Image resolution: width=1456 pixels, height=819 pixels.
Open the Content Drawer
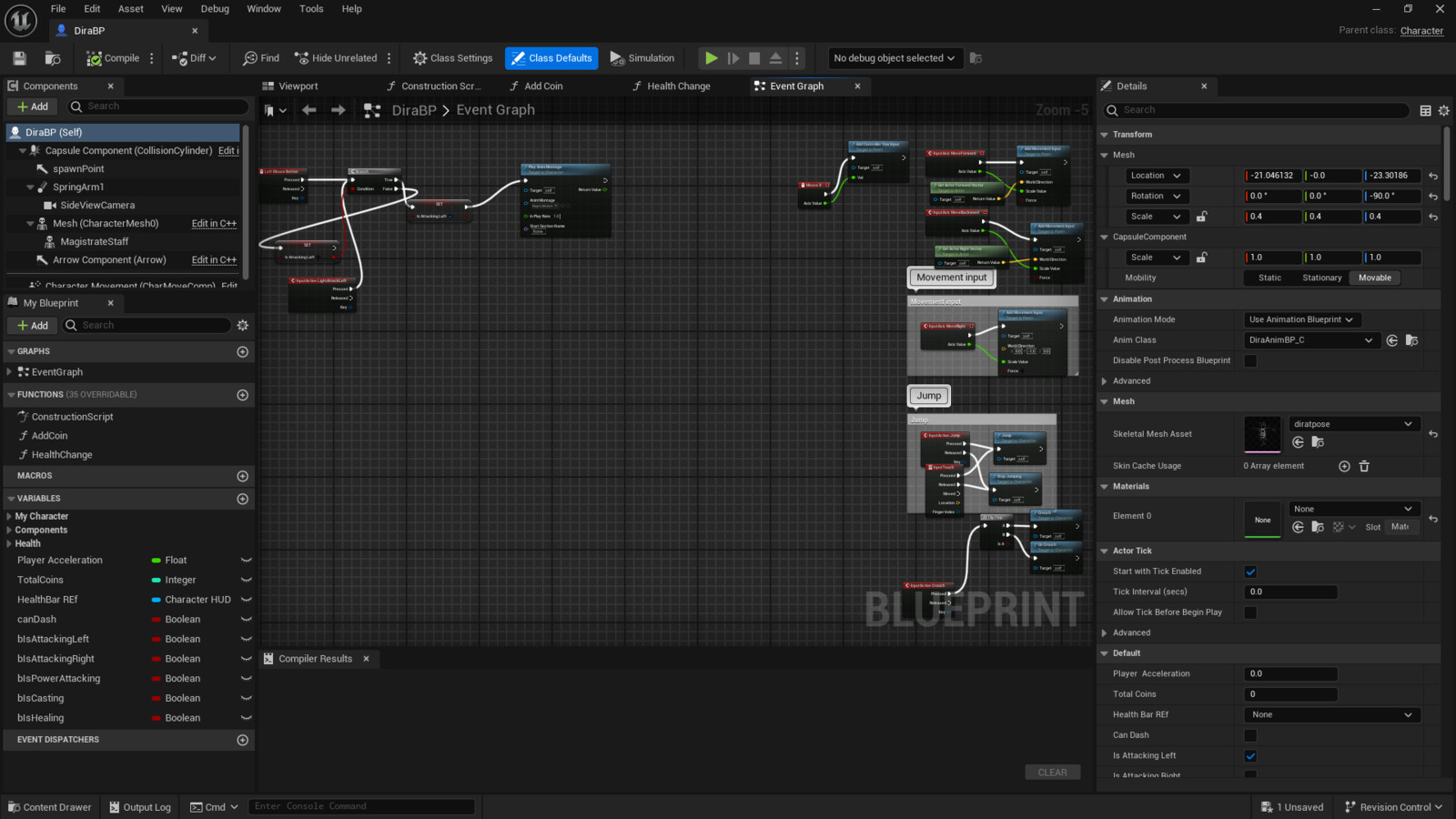[x=50, y=807]
